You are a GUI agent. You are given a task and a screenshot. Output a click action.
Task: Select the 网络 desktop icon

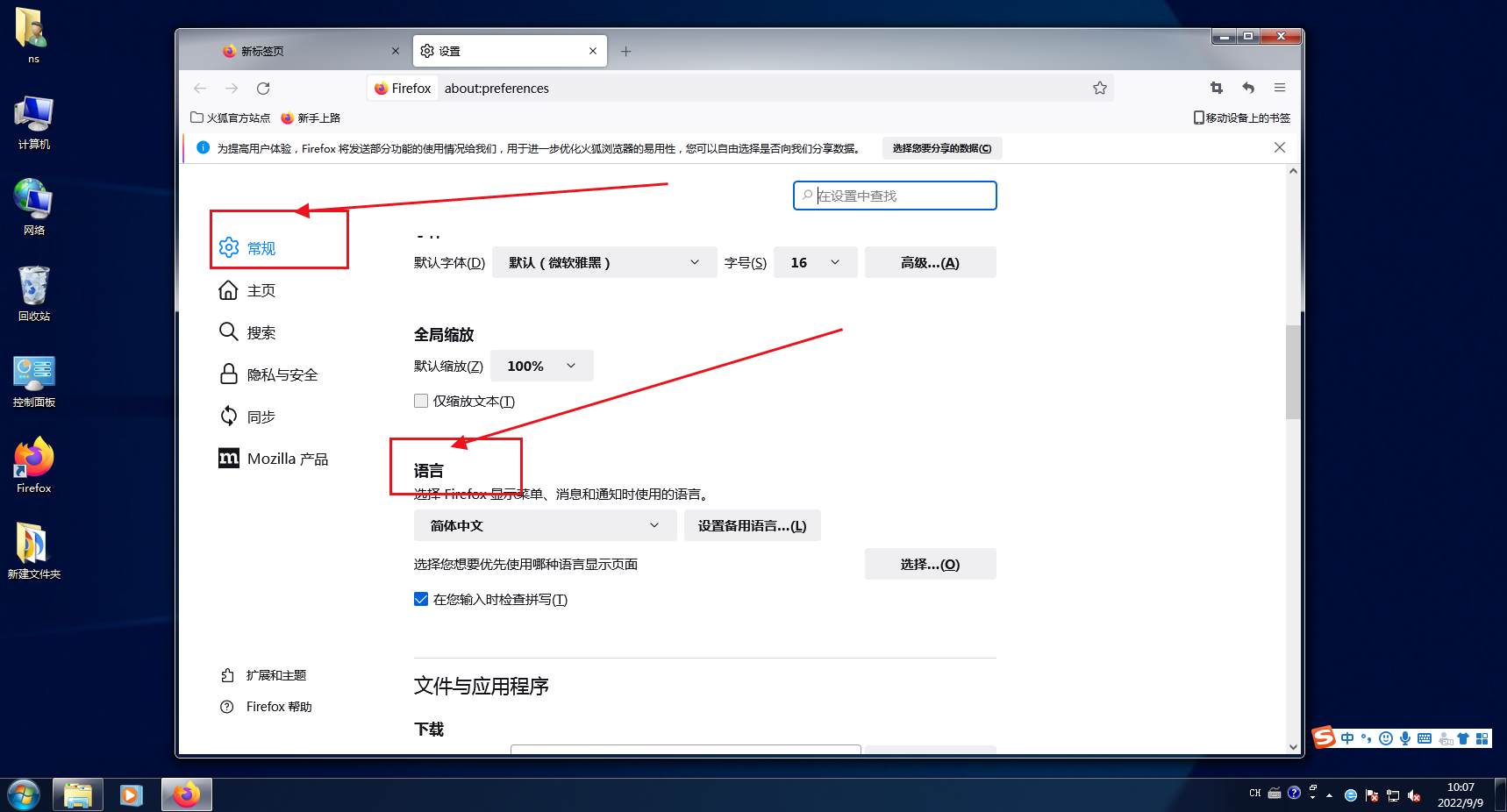34,207
